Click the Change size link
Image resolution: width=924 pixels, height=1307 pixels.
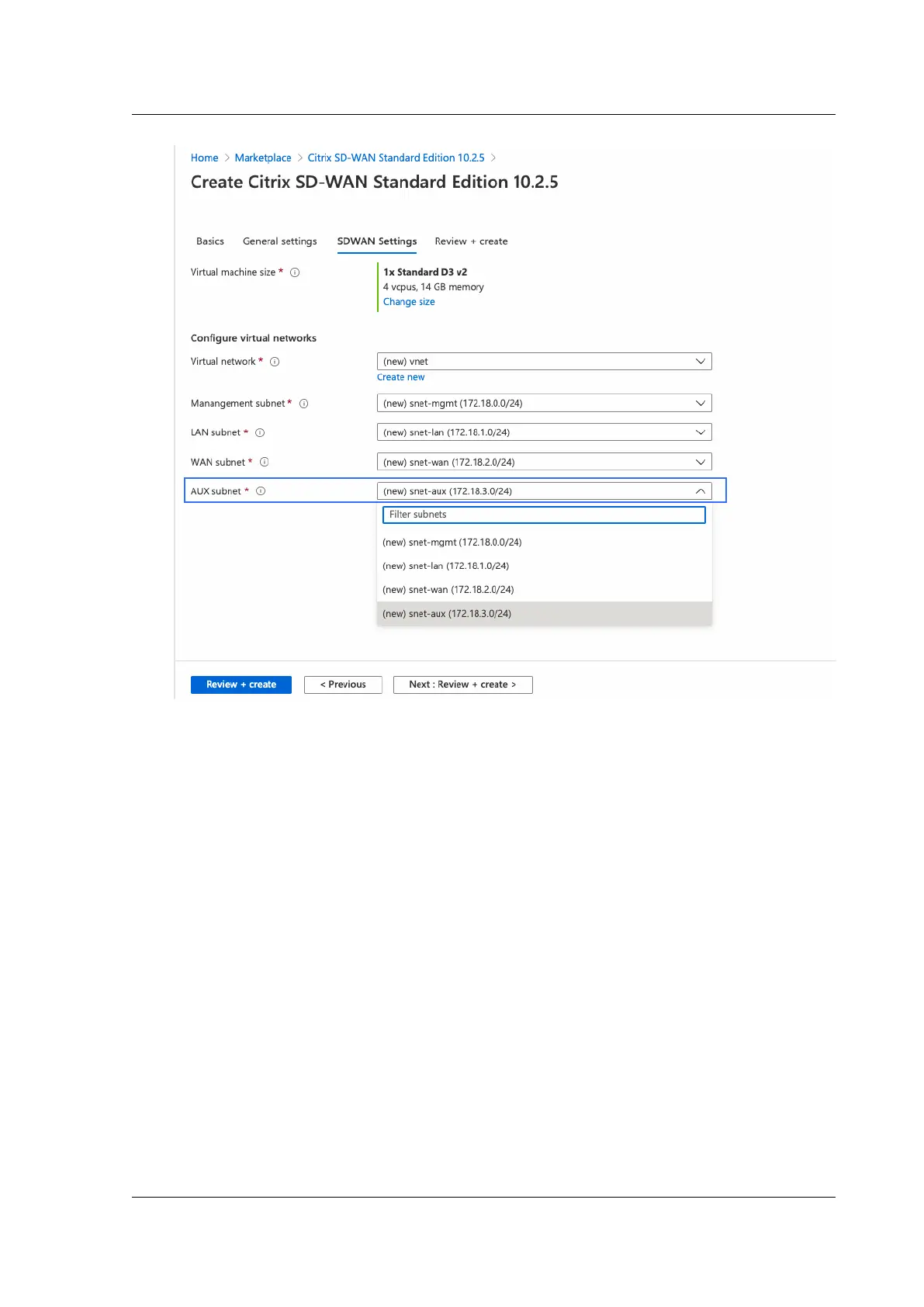[x=409, y=302]
